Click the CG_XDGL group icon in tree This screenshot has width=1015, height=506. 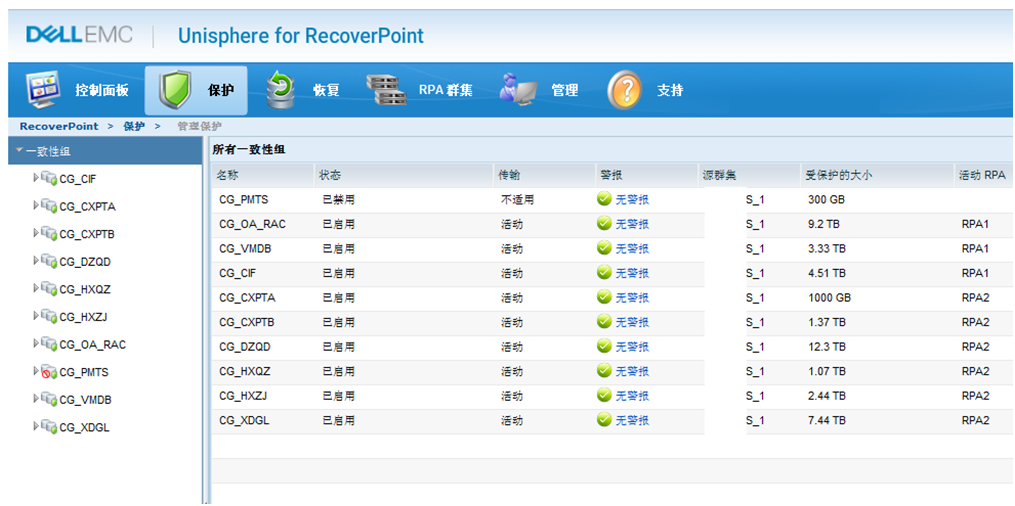point(49,427)
